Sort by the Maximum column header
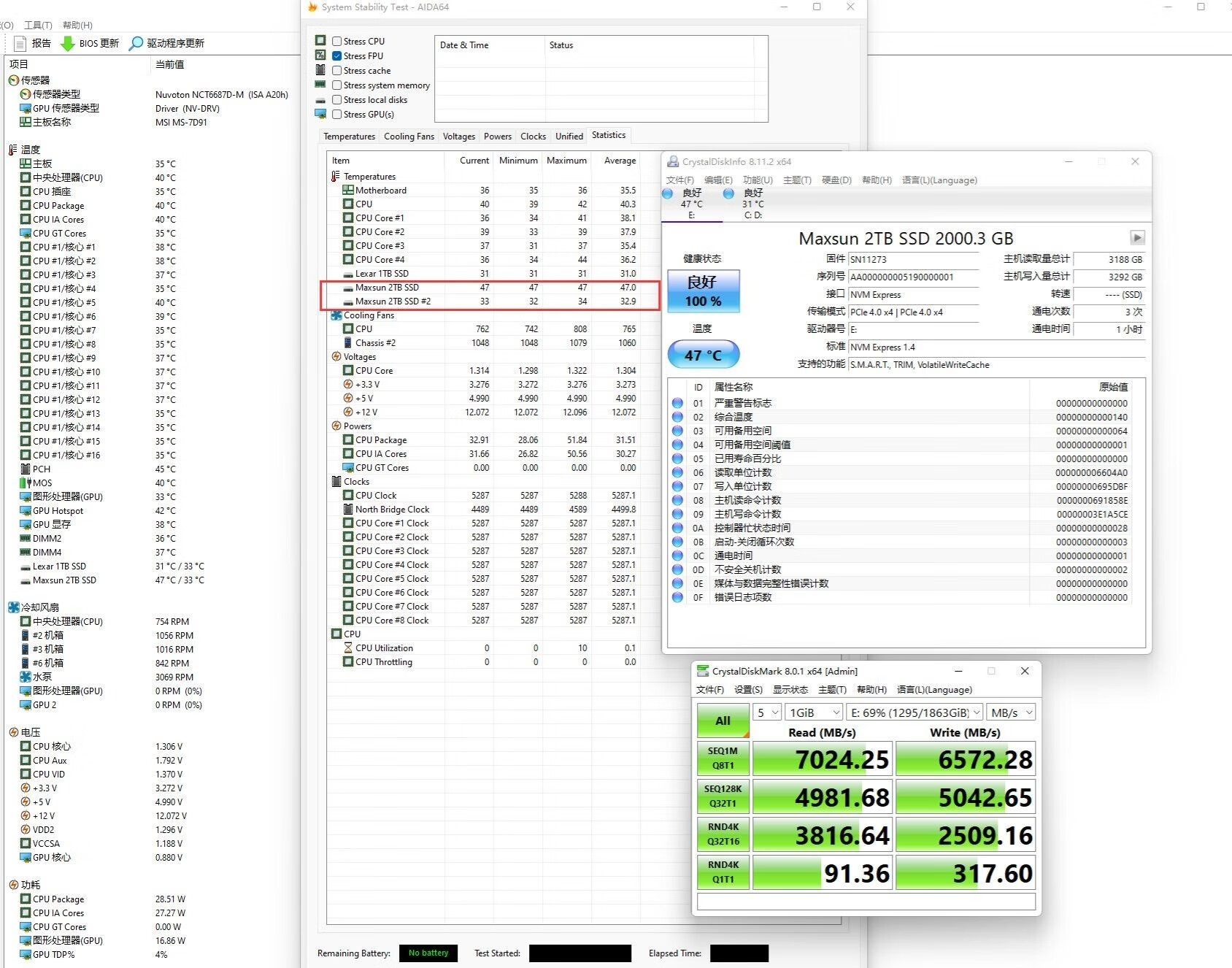 point(566,161)
